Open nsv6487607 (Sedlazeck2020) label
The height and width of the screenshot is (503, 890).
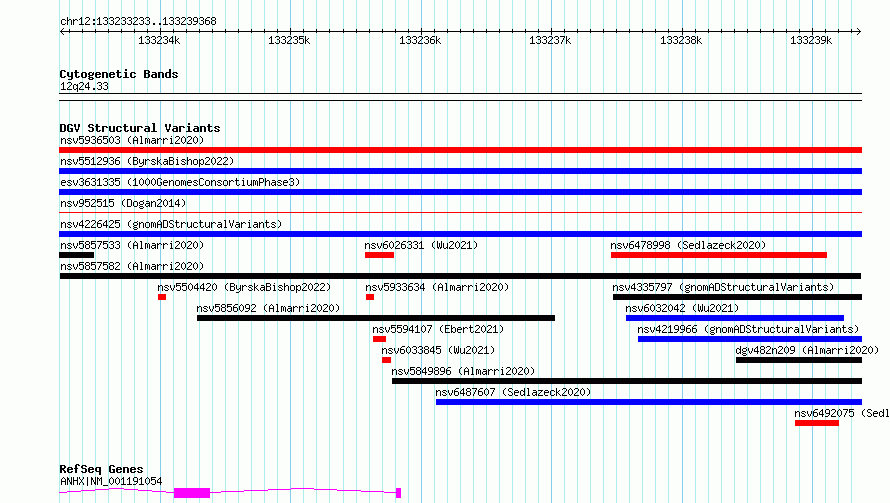513,392
